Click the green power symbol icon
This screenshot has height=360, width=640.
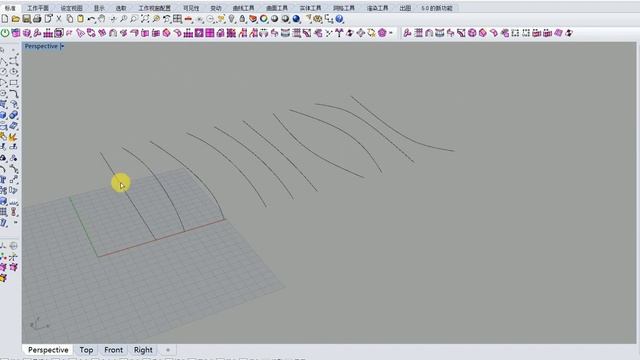pyautogui.click(x=5, y=33)
